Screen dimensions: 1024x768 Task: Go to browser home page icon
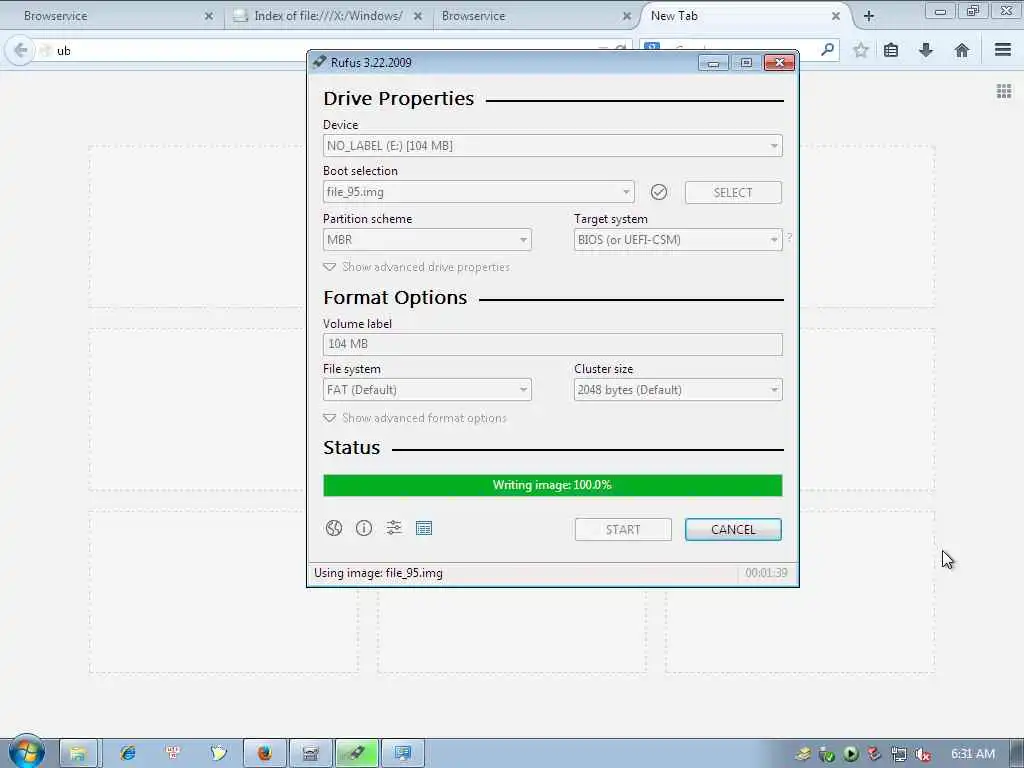(961, 50)
